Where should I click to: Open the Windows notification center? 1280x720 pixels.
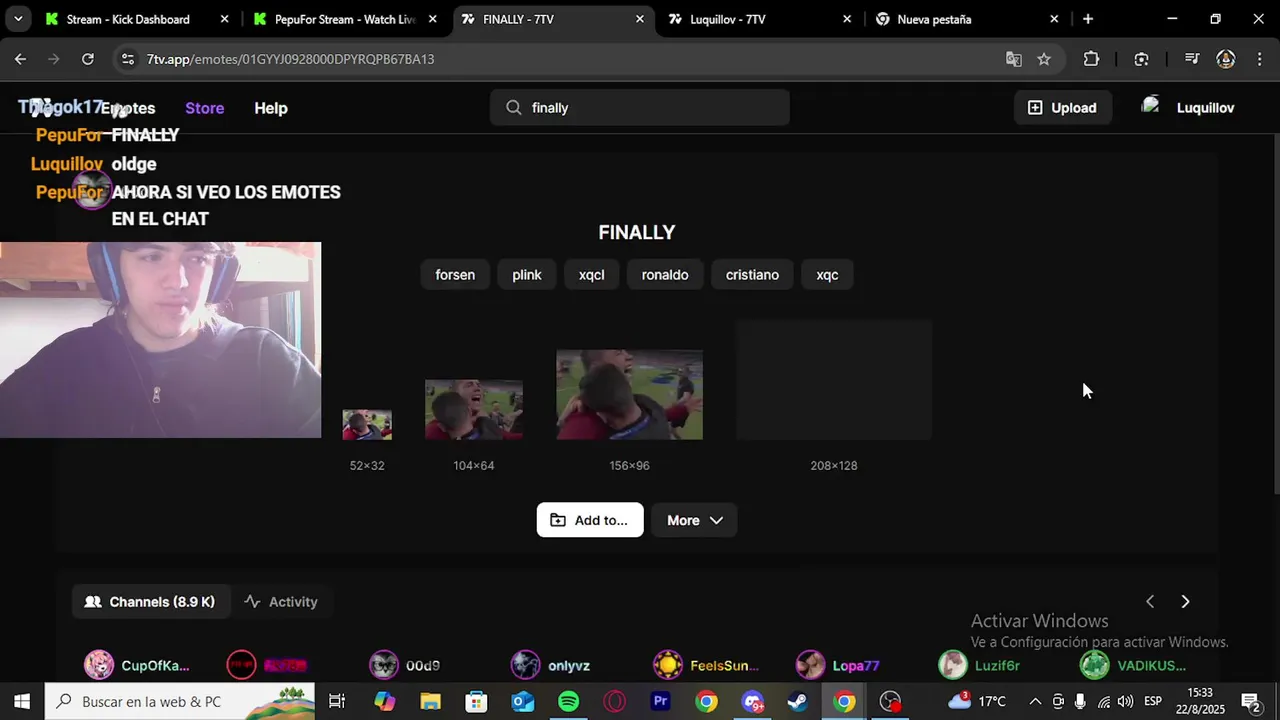click(x=1250, y=702)
